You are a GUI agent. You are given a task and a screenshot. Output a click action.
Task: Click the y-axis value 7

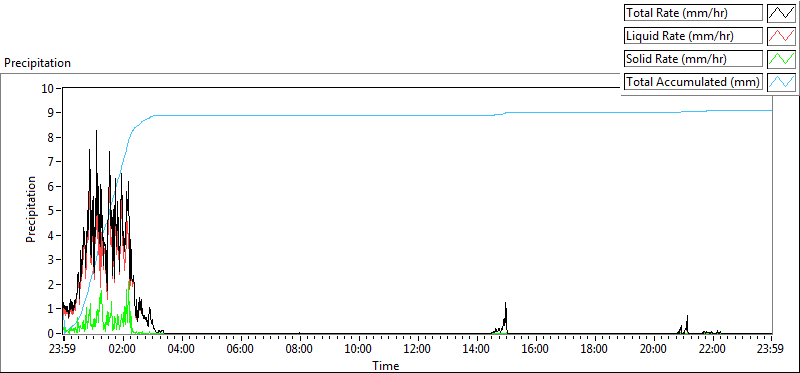51,162
